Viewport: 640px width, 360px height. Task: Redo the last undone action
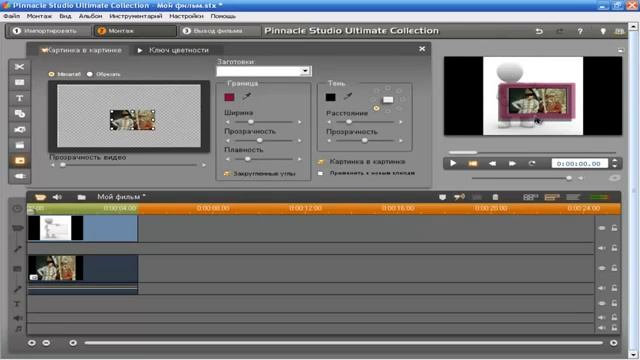point(560,31)
